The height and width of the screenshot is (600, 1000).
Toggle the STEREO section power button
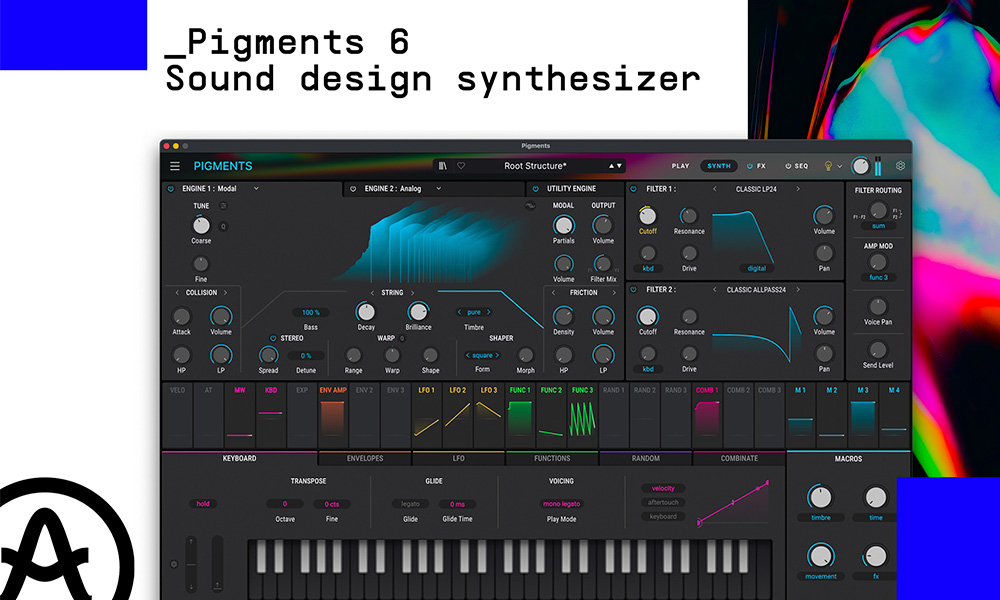[x=273, y=339]
